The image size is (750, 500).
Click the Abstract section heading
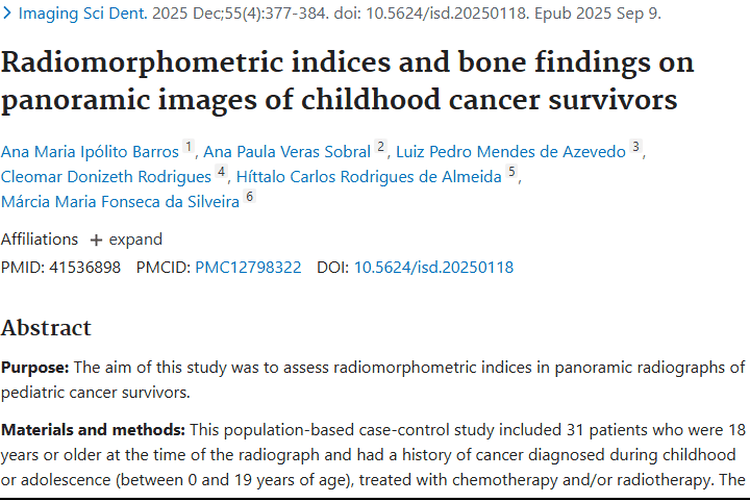click(46, 328)
